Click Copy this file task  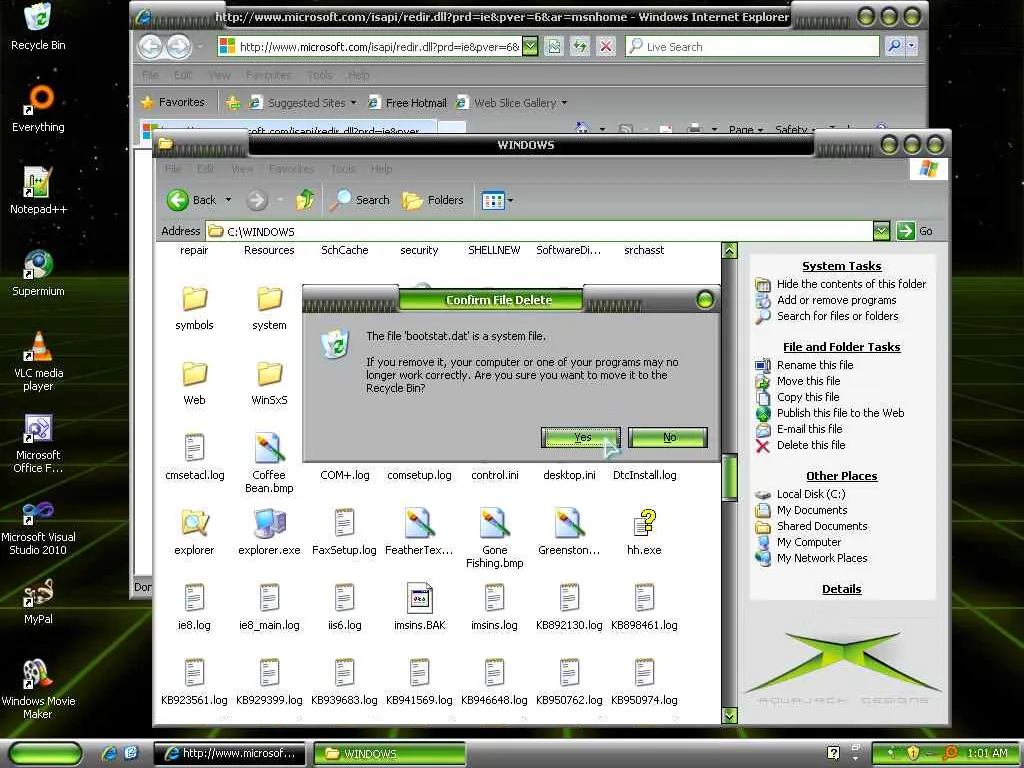(x=808, y=397)
